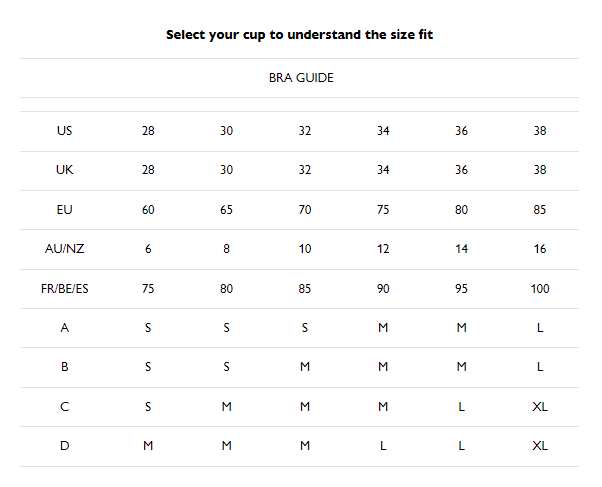Click AU/NZ size 12 cell
Image resolution: width=602 pixels, height=487 pixels.
pyautogui.click(x=383, y=249)
